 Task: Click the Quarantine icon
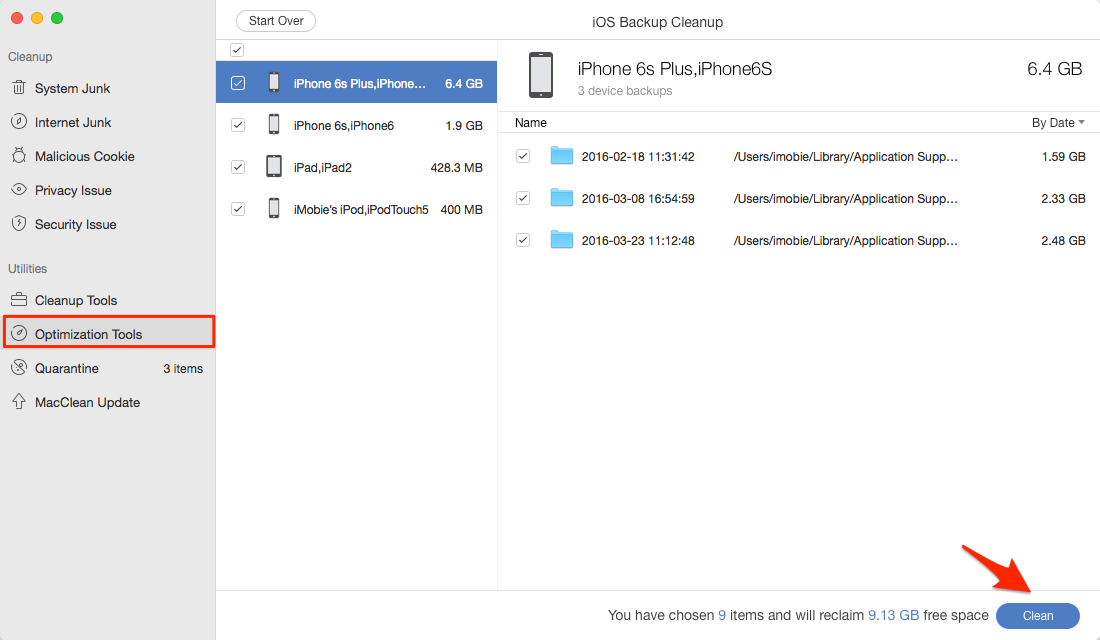pos(19,368)
